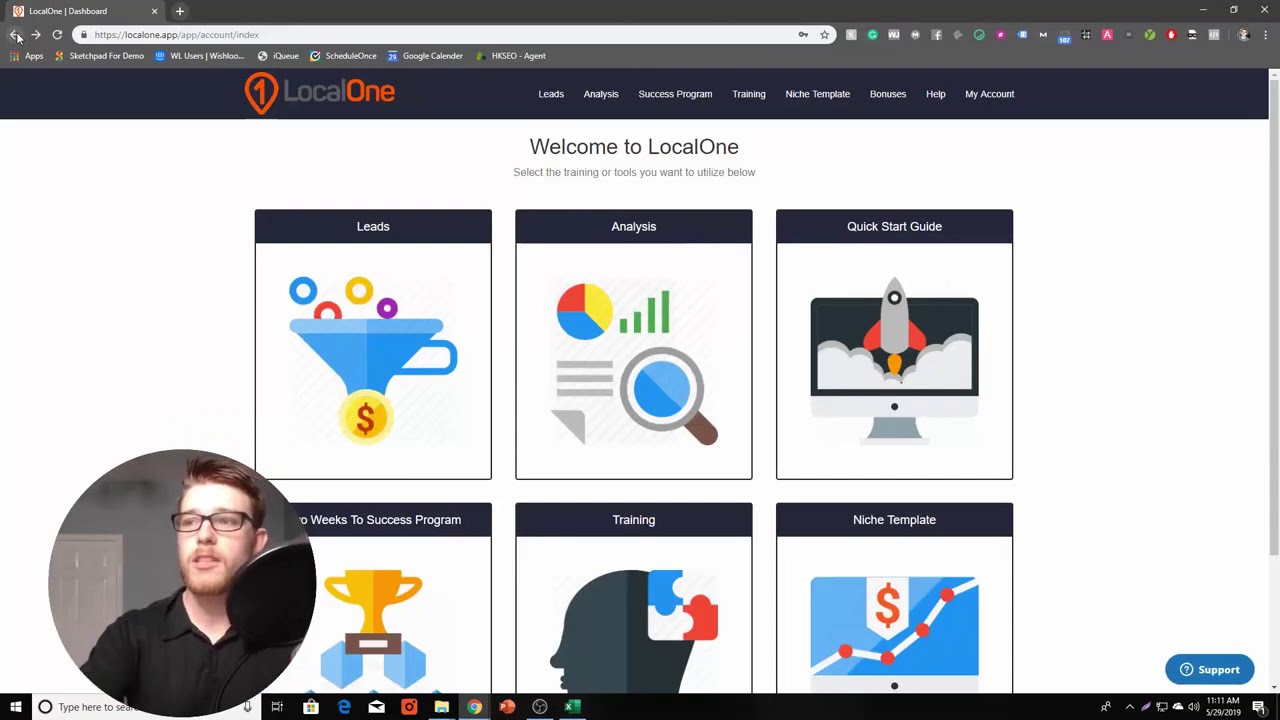Image resolution: width=1280 pixels, height=720 pixels.
Task: Open the Analysis magnifier card
Action: click(x=633, y=344)
